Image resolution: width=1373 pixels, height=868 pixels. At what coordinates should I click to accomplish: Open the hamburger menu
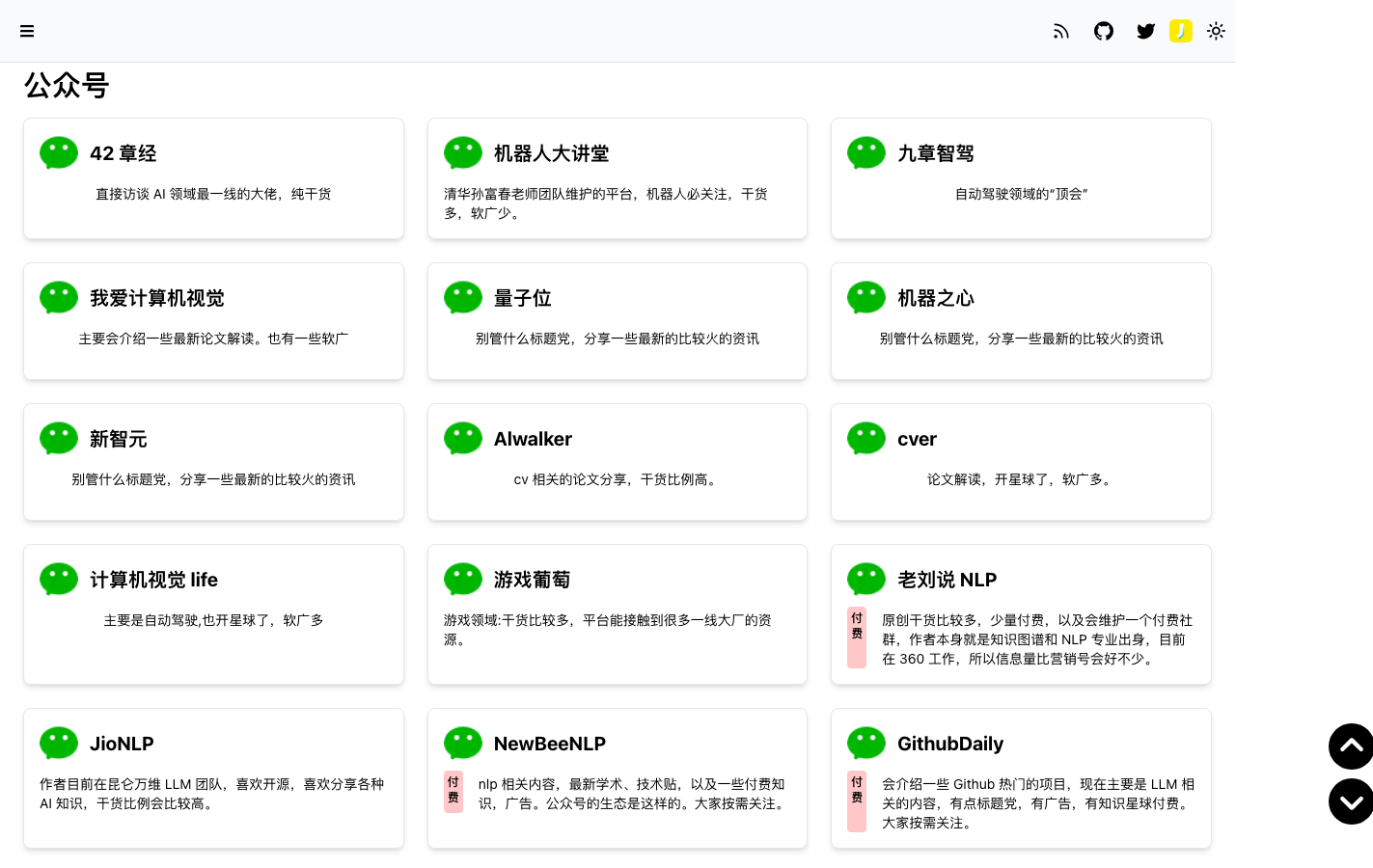[27, 31]
